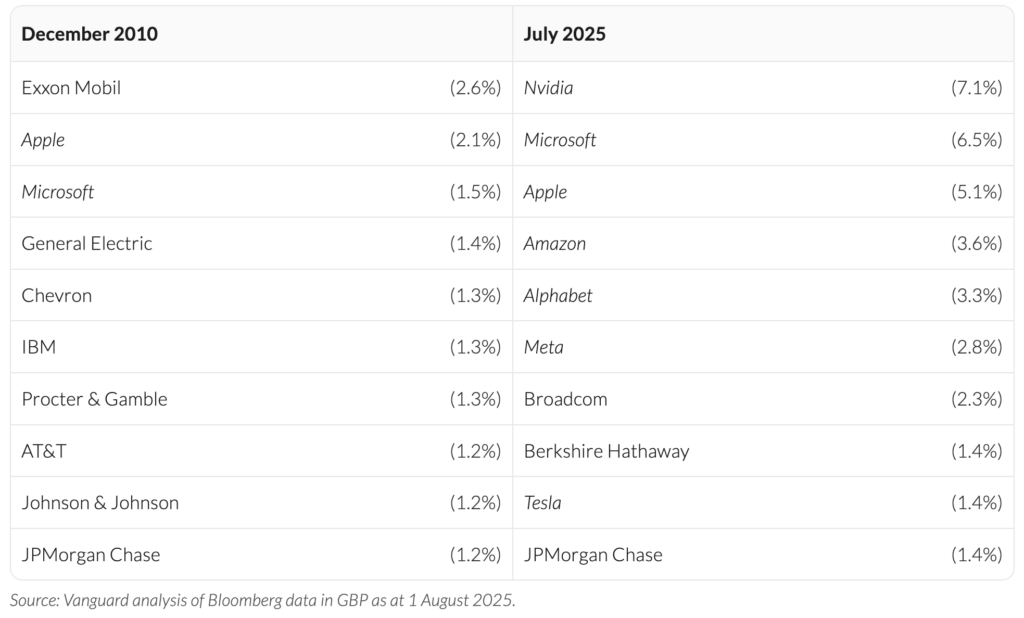Click Nvidia in the July 2025 column
This screenshot has height=618, width=1024.
pyautogui.click(x=548, y=87)
